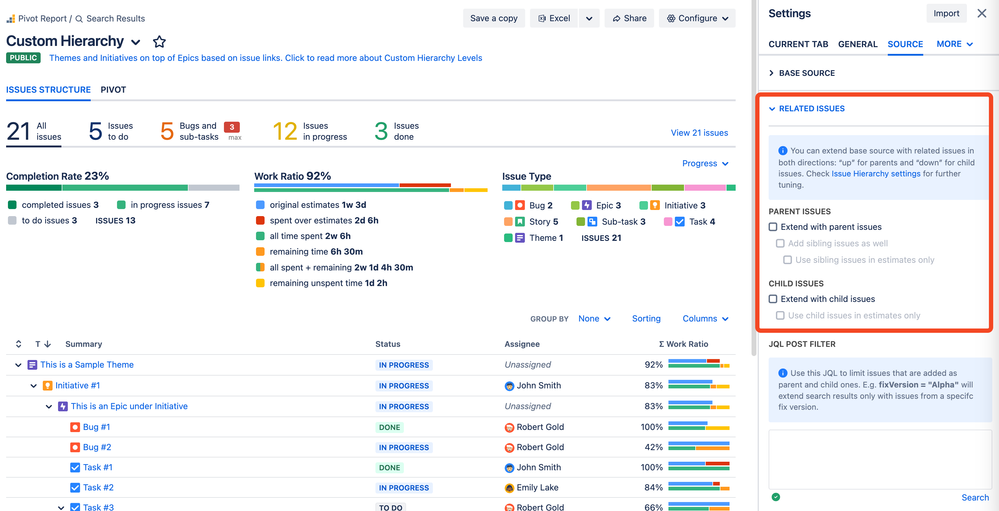Check Add sibling issues as well
The height and width of the screenshot is (511, 999).
click(x=780, y=243)
